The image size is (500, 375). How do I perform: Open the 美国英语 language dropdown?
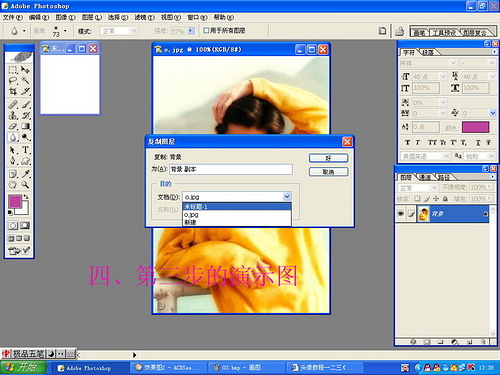pyautogui.click(x=425, y=156)
